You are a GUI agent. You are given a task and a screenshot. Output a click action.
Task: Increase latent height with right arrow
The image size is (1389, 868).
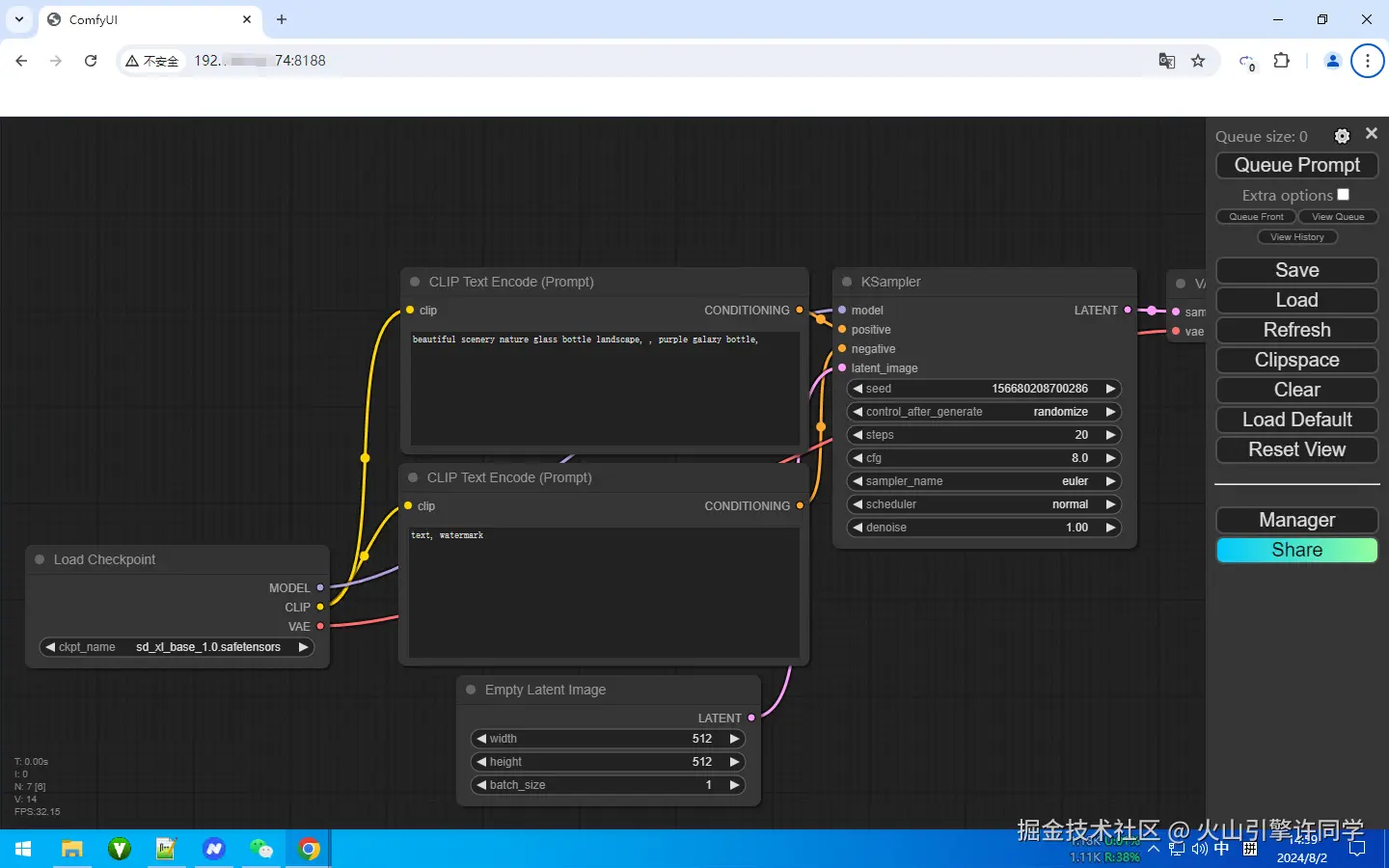734,762
